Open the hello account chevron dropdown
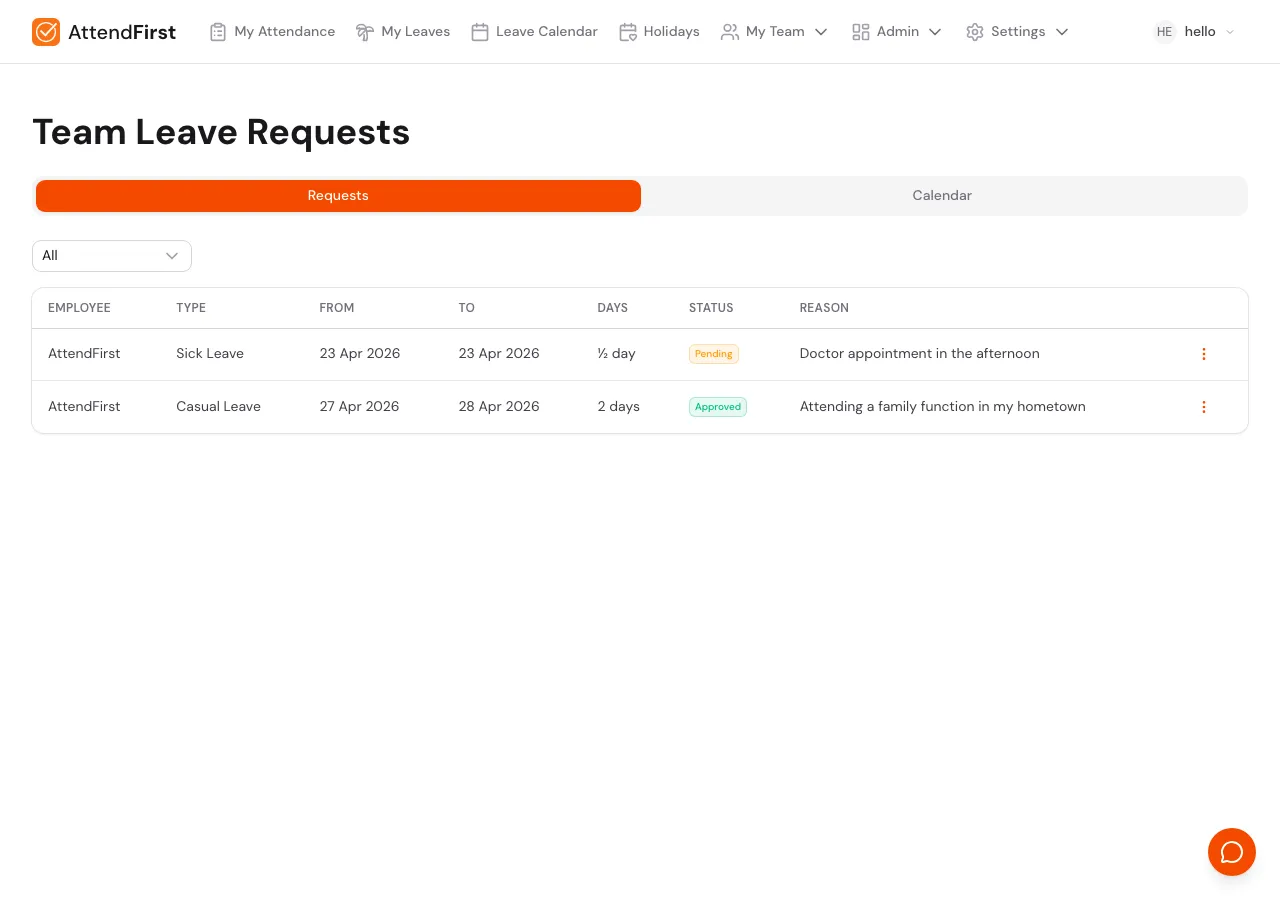The image size is (1280, 900). point(1230,32)
